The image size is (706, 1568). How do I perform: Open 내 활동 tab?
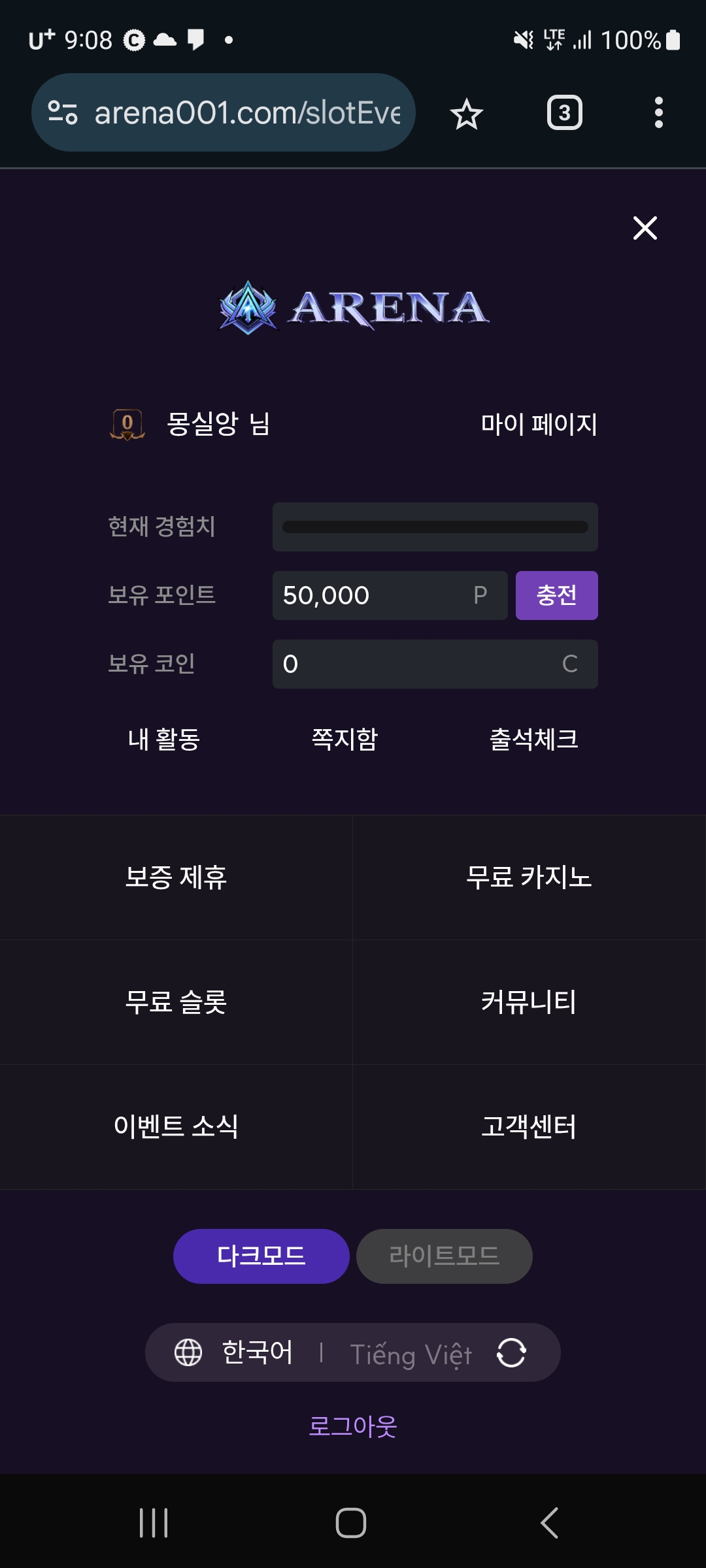click(163, 740)
